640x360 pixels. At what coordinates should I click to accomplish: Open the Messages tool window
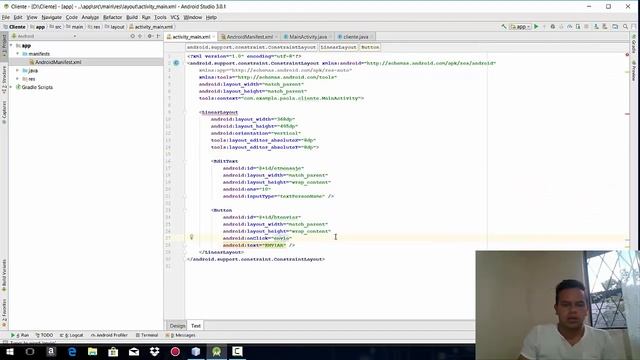click(x=180, y=335)
